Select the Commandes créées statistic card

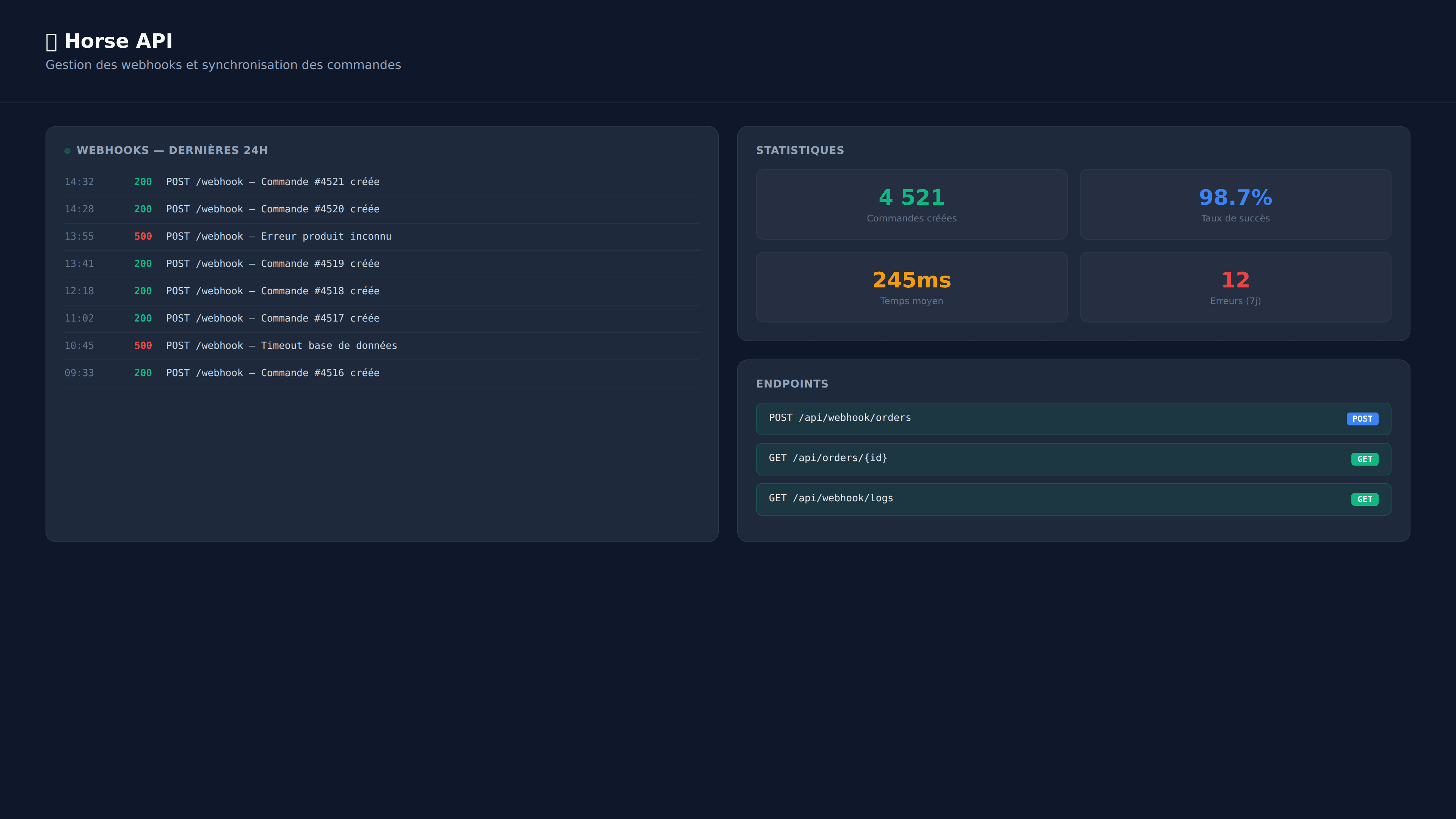(910, 204)
